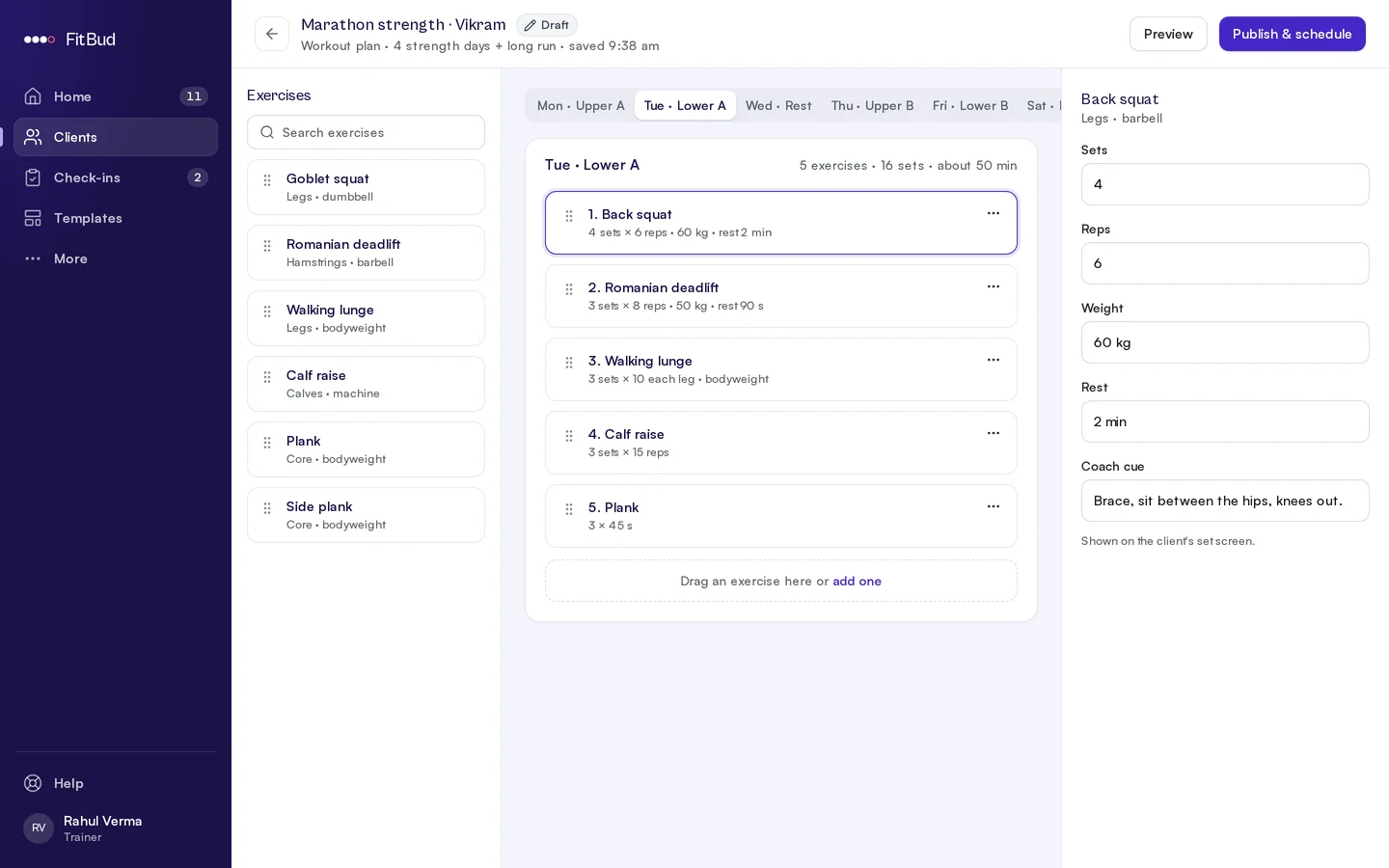Click Publish & schedule

1293,34
